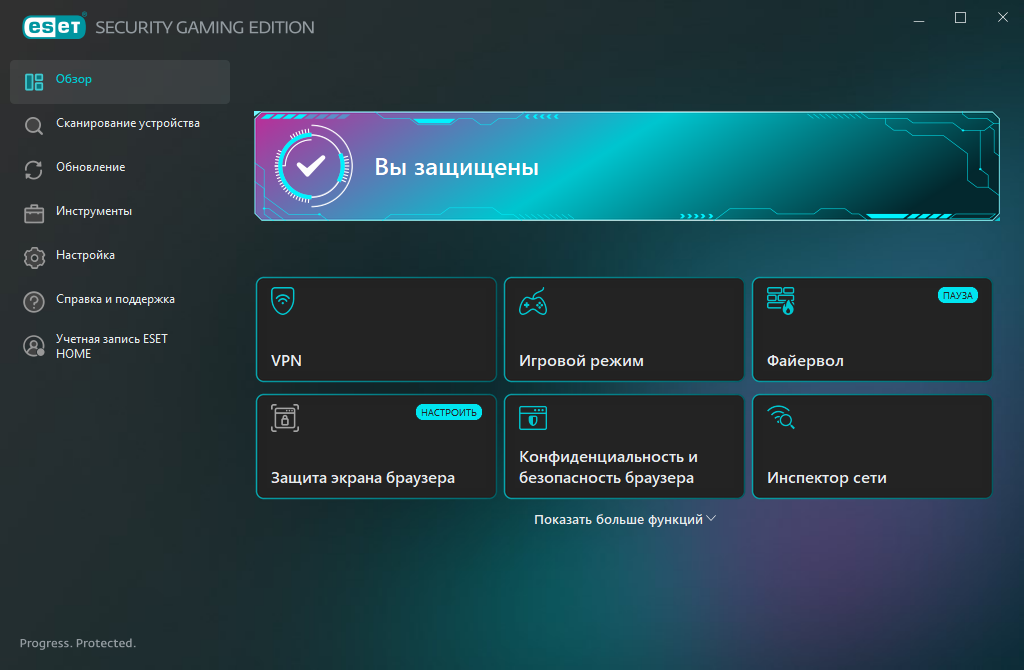The image size is (1024, 670).
Task: Open Справка и поддержка section
Action: tap(120, 302)
